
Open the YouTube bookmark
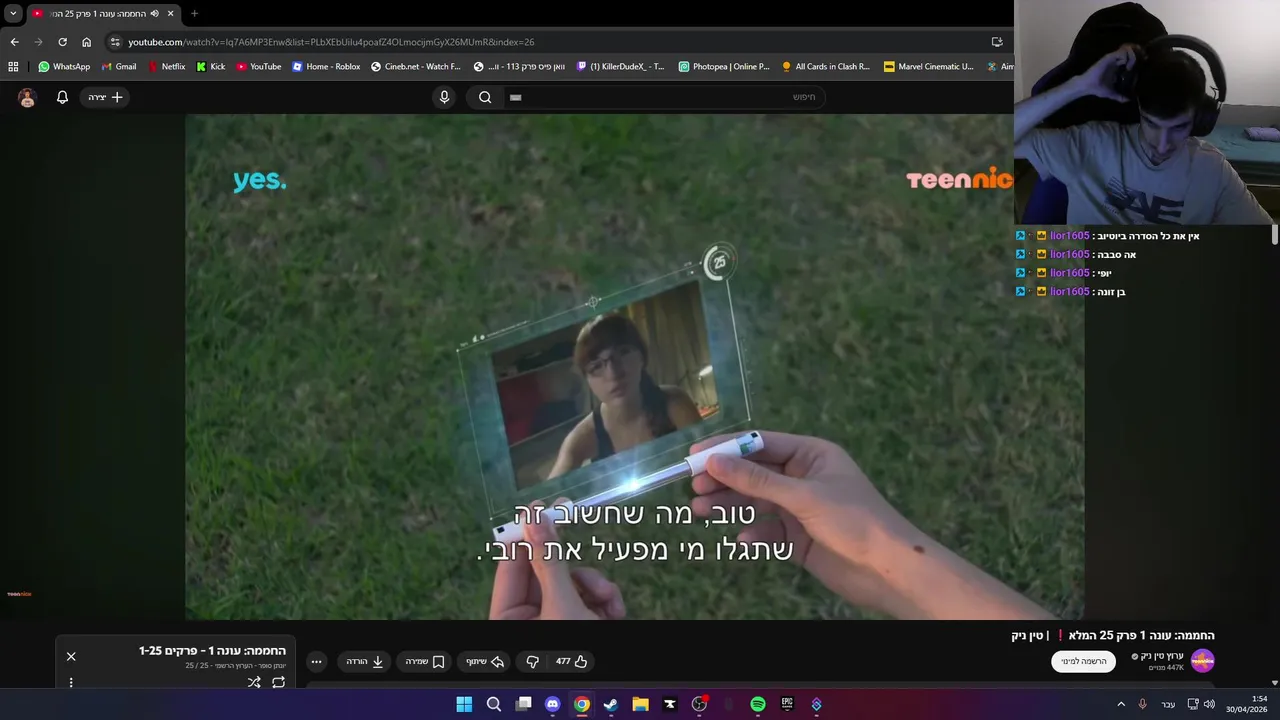259,67
